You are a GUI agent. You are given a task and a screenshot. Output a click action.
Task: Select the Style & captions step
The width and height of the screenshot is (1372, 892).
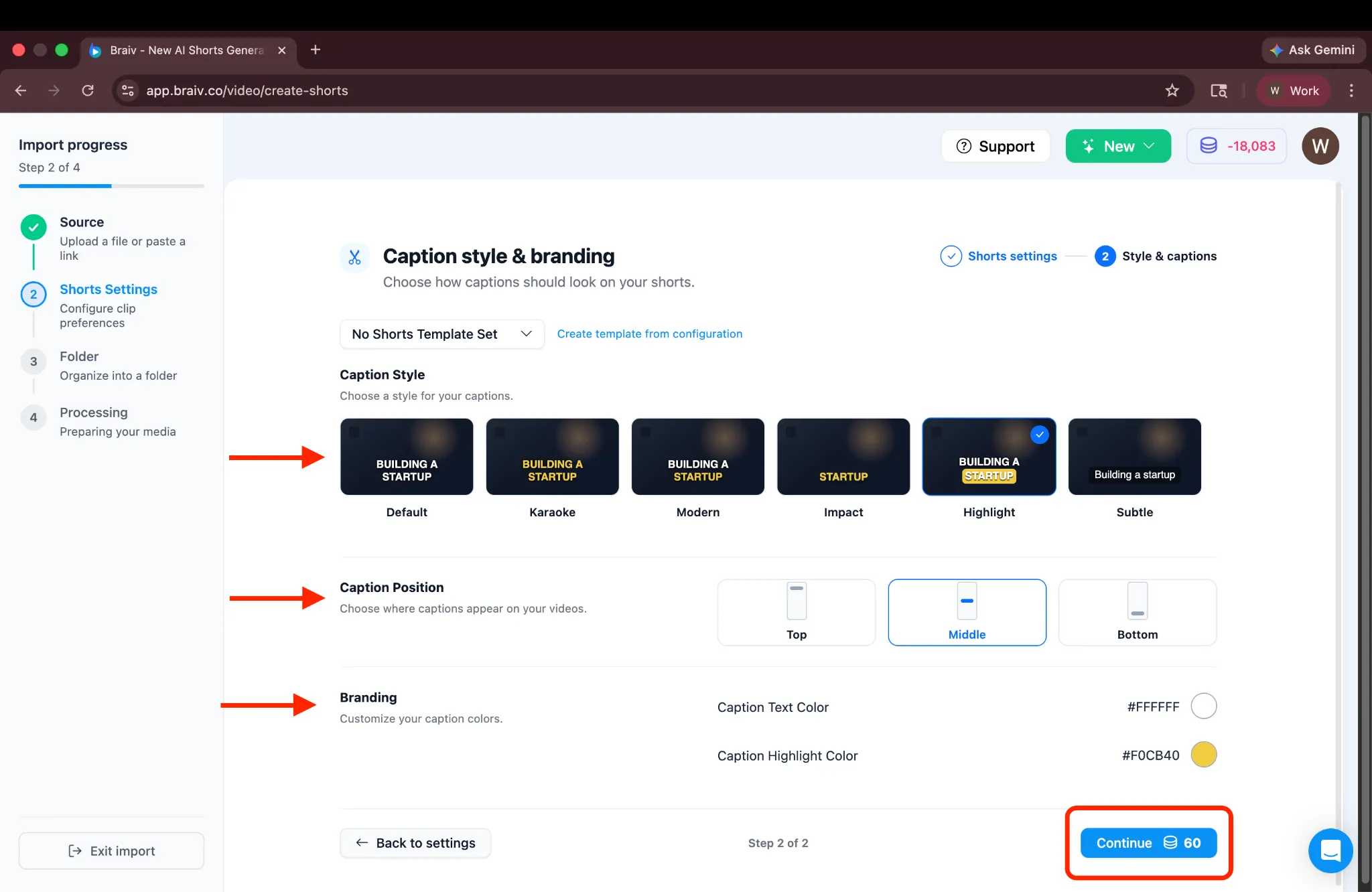pyautogui.click(x=1156, y=256)
